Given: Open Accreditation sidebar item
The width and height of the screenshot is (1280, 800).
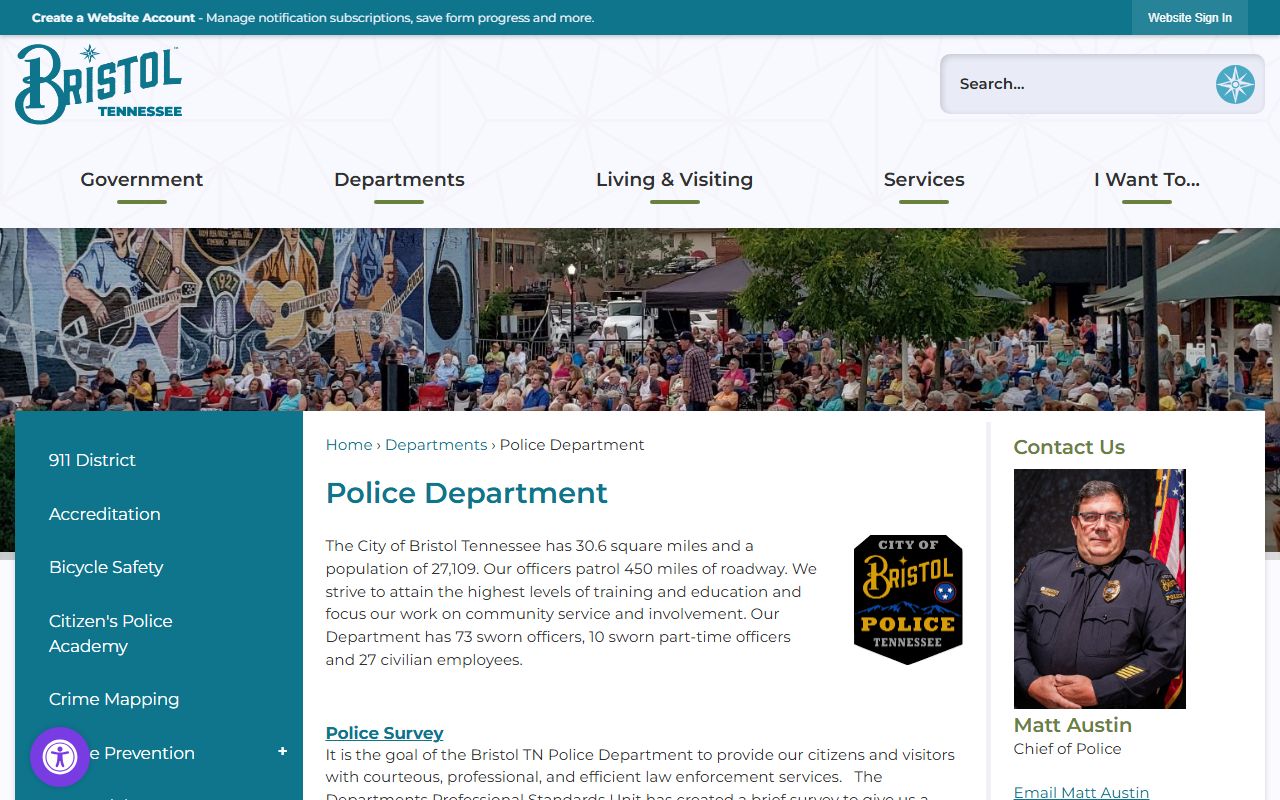Looking at the screenshot, I should pos(159,514).
